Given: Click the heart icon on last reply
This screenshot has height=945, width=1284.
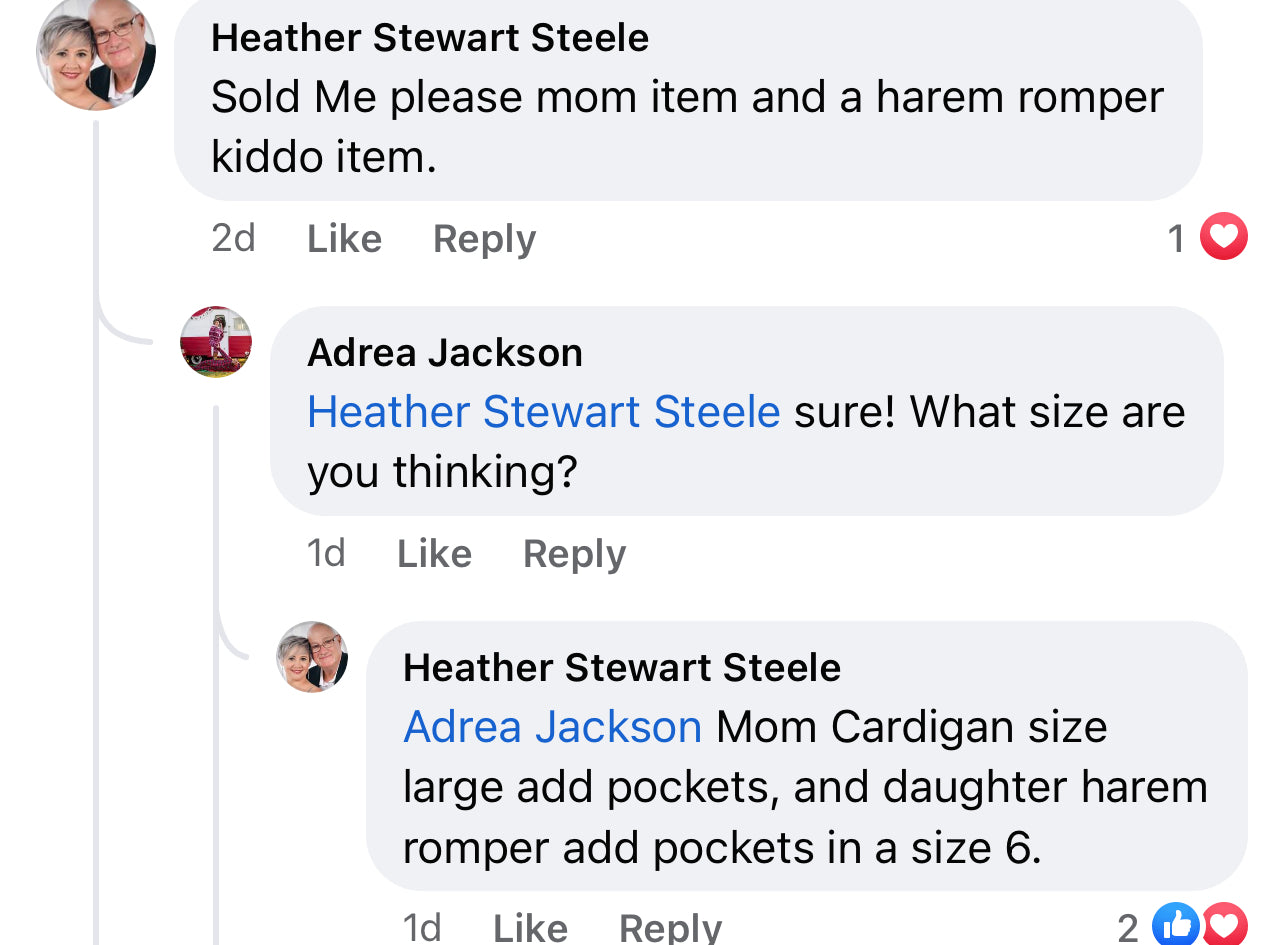Looking at the screenshot, I should (x=1225, y=924).
